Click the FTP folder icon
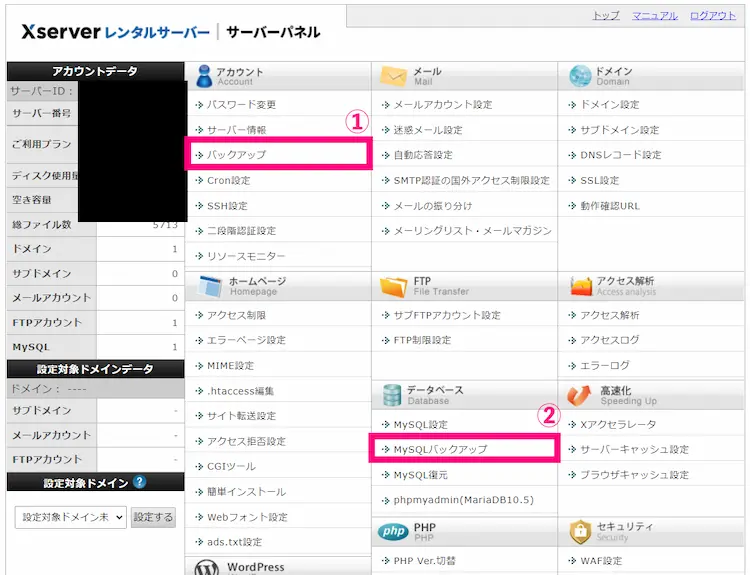The image size is (750, 575). tap(393, 286)
